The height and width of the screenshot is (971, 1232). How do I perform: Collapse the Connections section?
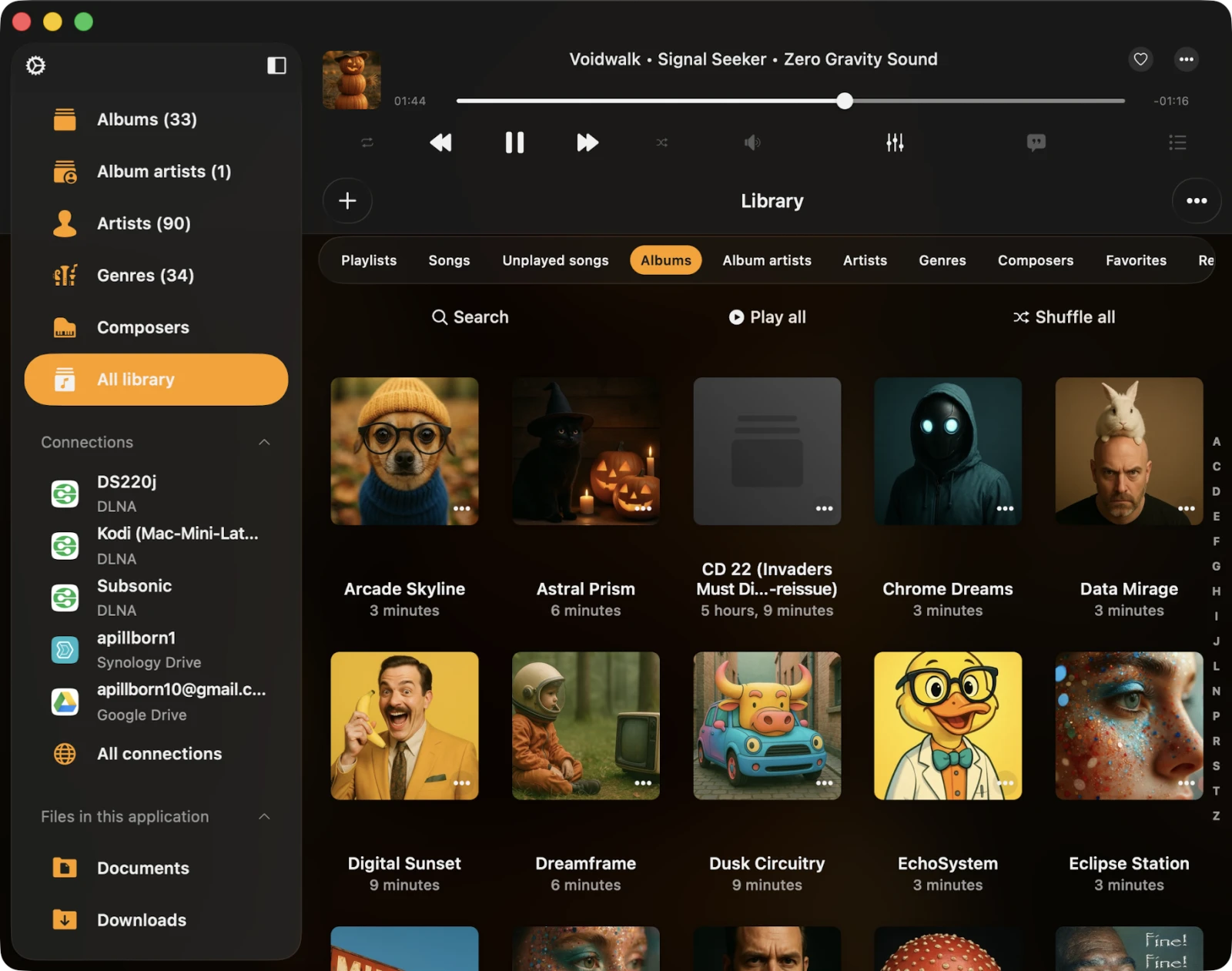264,442
